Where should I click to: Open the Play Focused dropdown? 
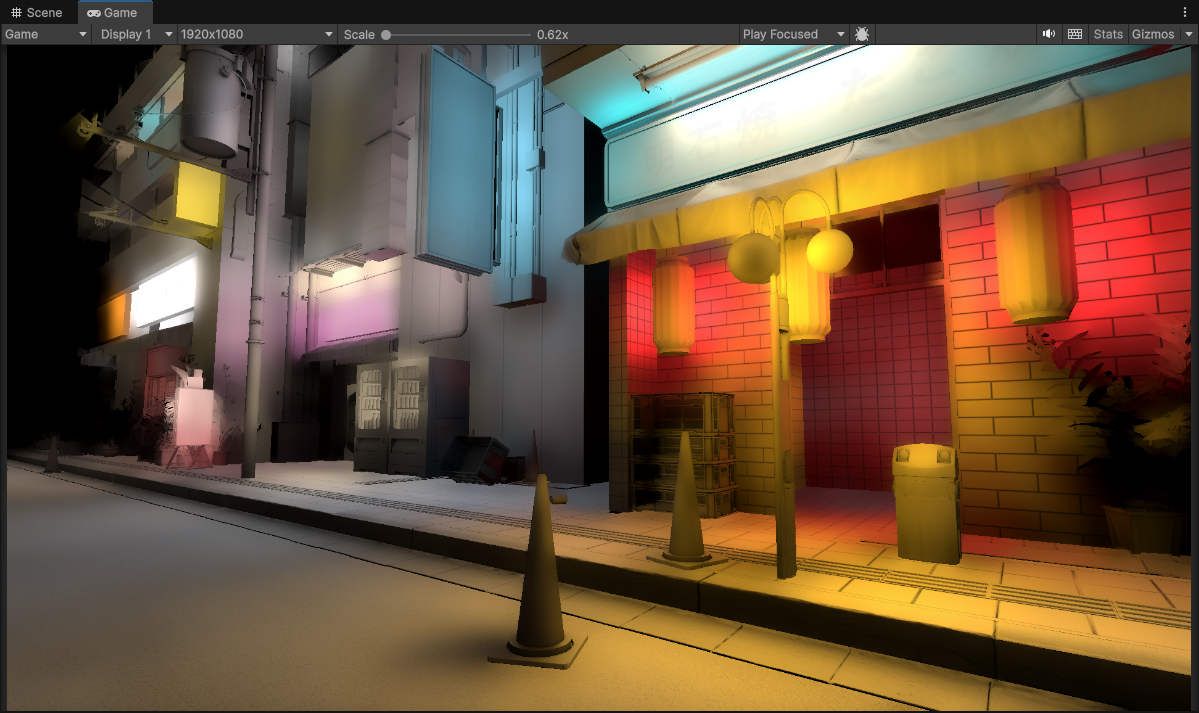tap(793, 34)
